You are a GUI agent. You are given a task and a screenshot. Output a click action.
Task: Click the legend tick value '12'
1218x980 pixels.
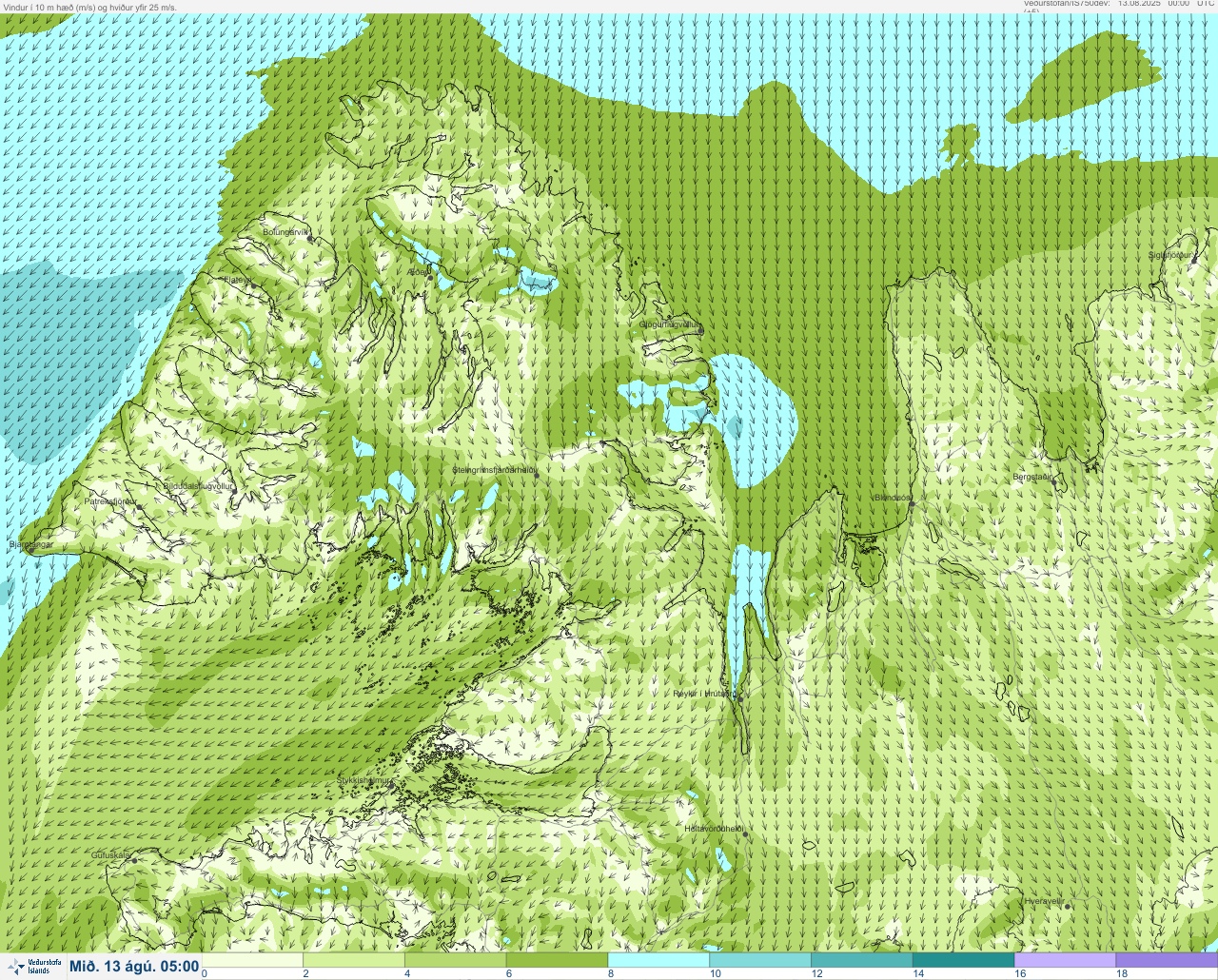[816, 973]
